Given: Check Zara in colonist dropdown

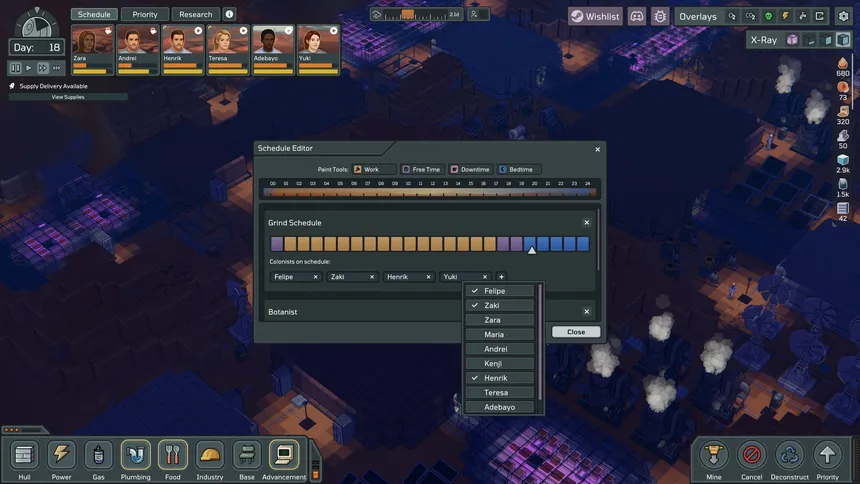Looking at the screenshot, I should [x=500, y=320].
